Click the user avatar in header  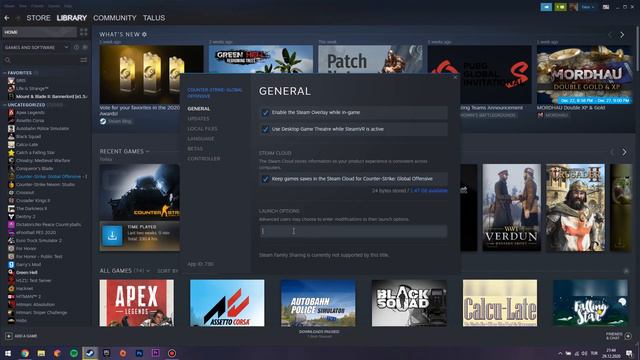[573, 7]
